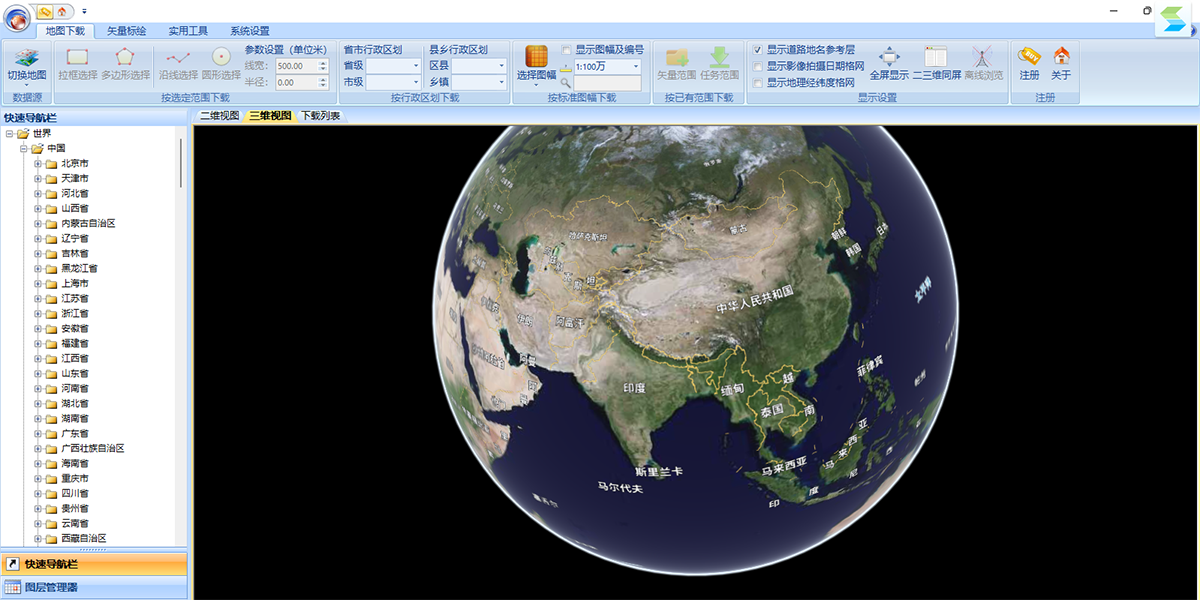
Task: Click the 图层管理器 panel button
Action: (x=94, y=588)
